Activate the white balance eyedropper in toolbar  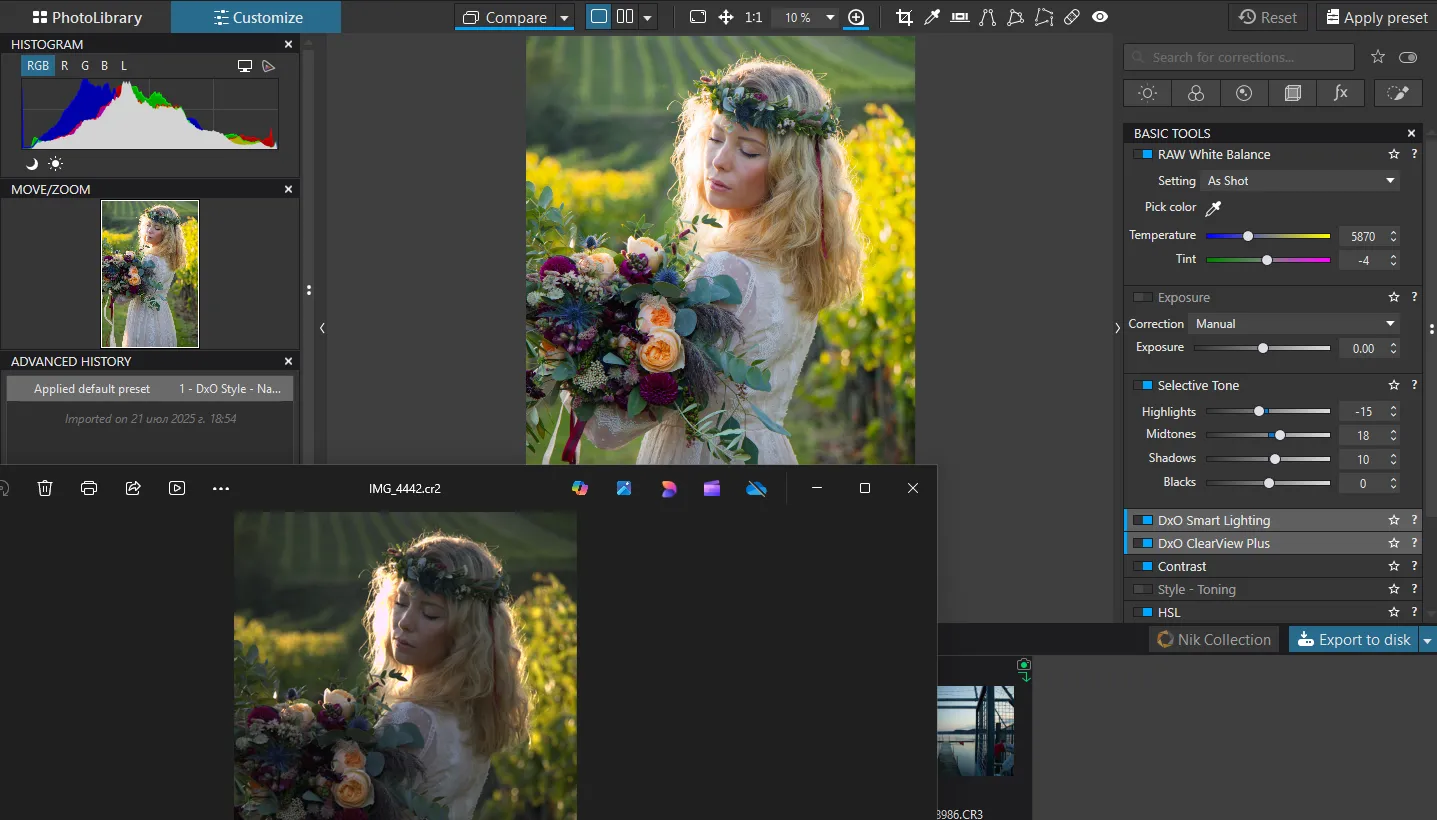click(x=932, y=17)
